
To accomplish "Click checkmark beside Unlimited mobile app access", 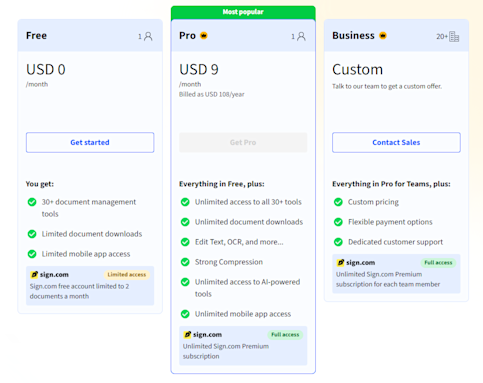I will (185, 314).
